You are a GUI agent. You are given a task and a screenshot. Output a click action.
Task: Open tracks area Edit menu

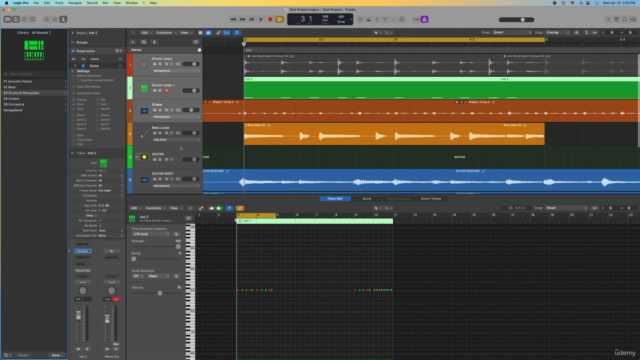pos(145,33)
